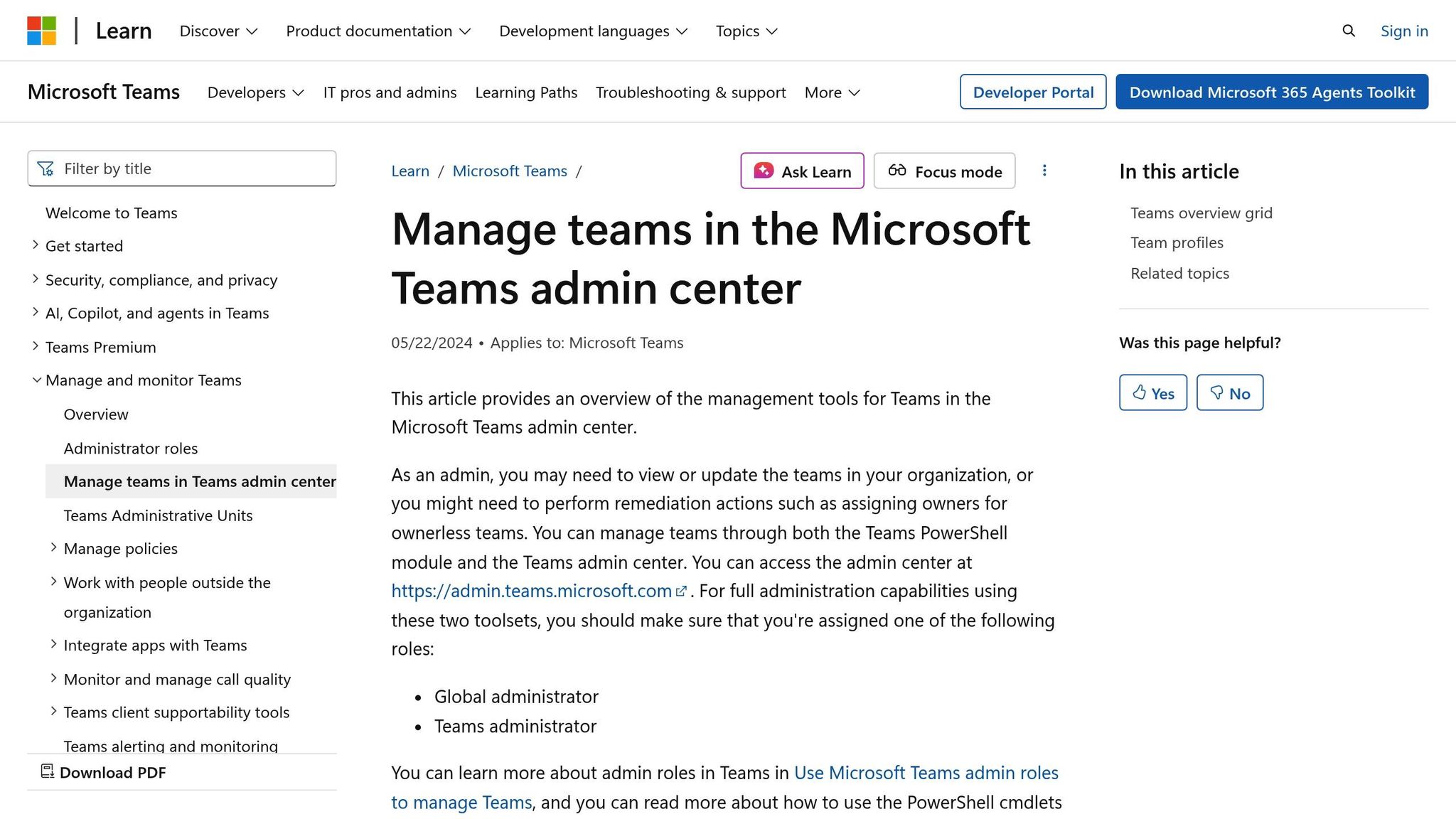Jump to Teams overview grid section
Viewport: 1456px width, 819px height.
tap(1201, 213)
